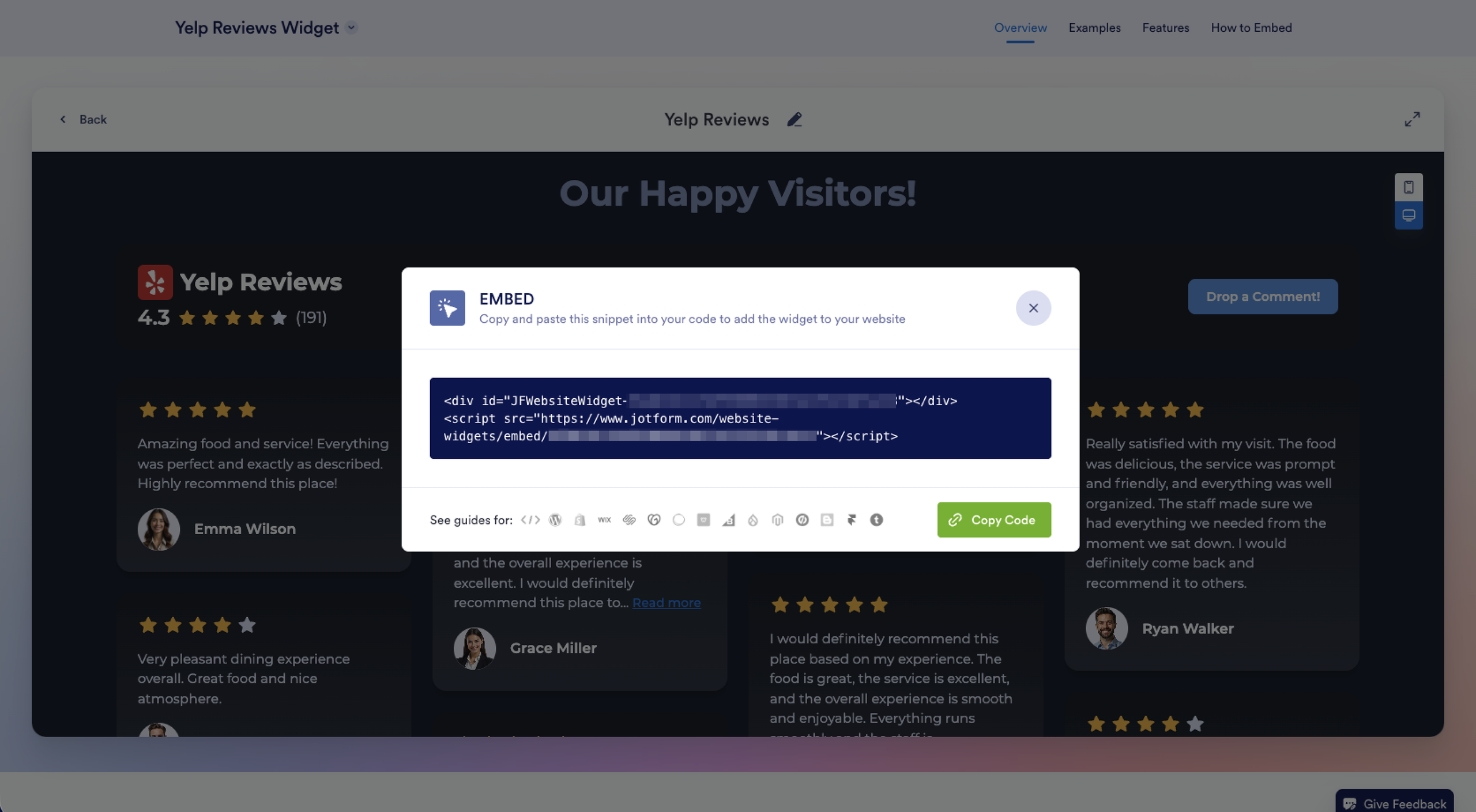Click the See guides for: label

coord(471,520)
